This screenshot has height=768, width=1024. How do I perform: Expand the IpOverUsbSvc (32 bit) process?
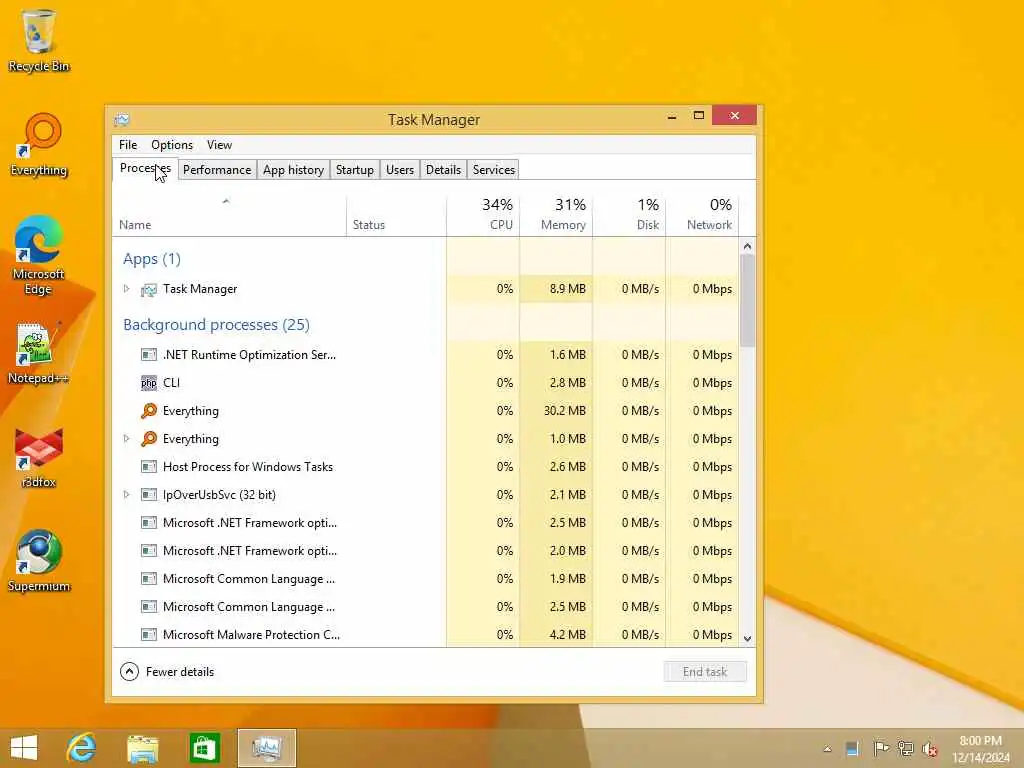click(127, 494)
